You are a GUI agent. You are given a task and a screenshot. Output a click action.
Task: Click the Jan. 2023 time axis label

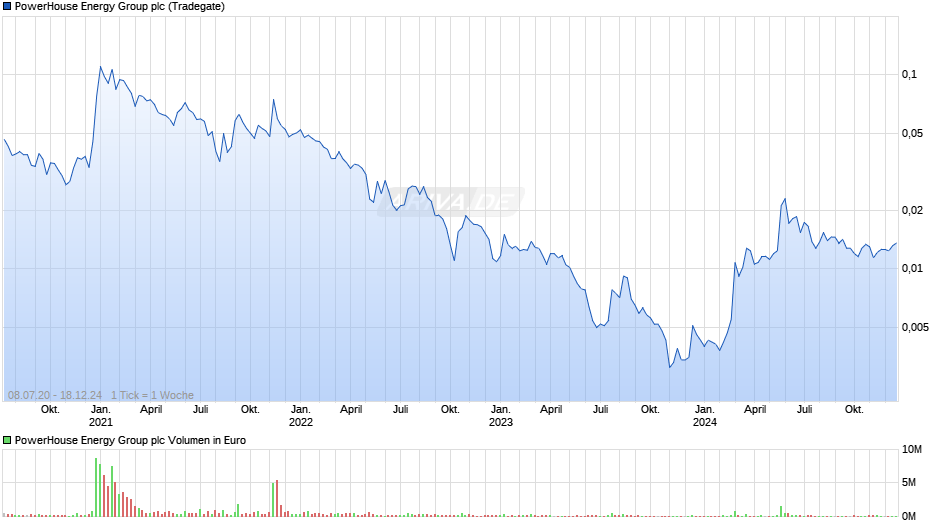click(501, 415)
